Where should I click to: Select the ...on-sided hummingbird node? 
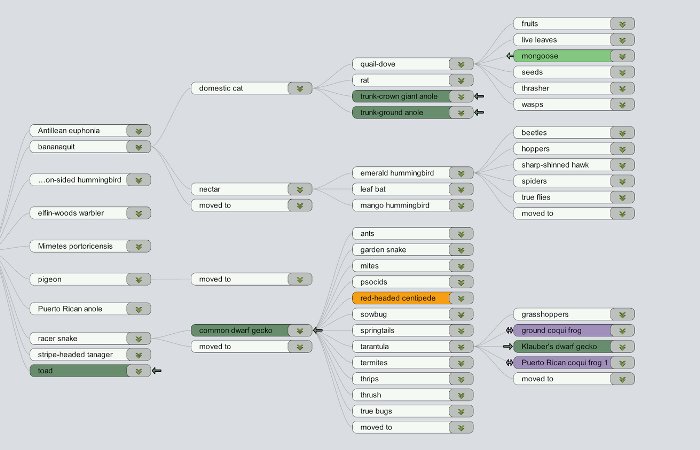click(x=90, y=180)
